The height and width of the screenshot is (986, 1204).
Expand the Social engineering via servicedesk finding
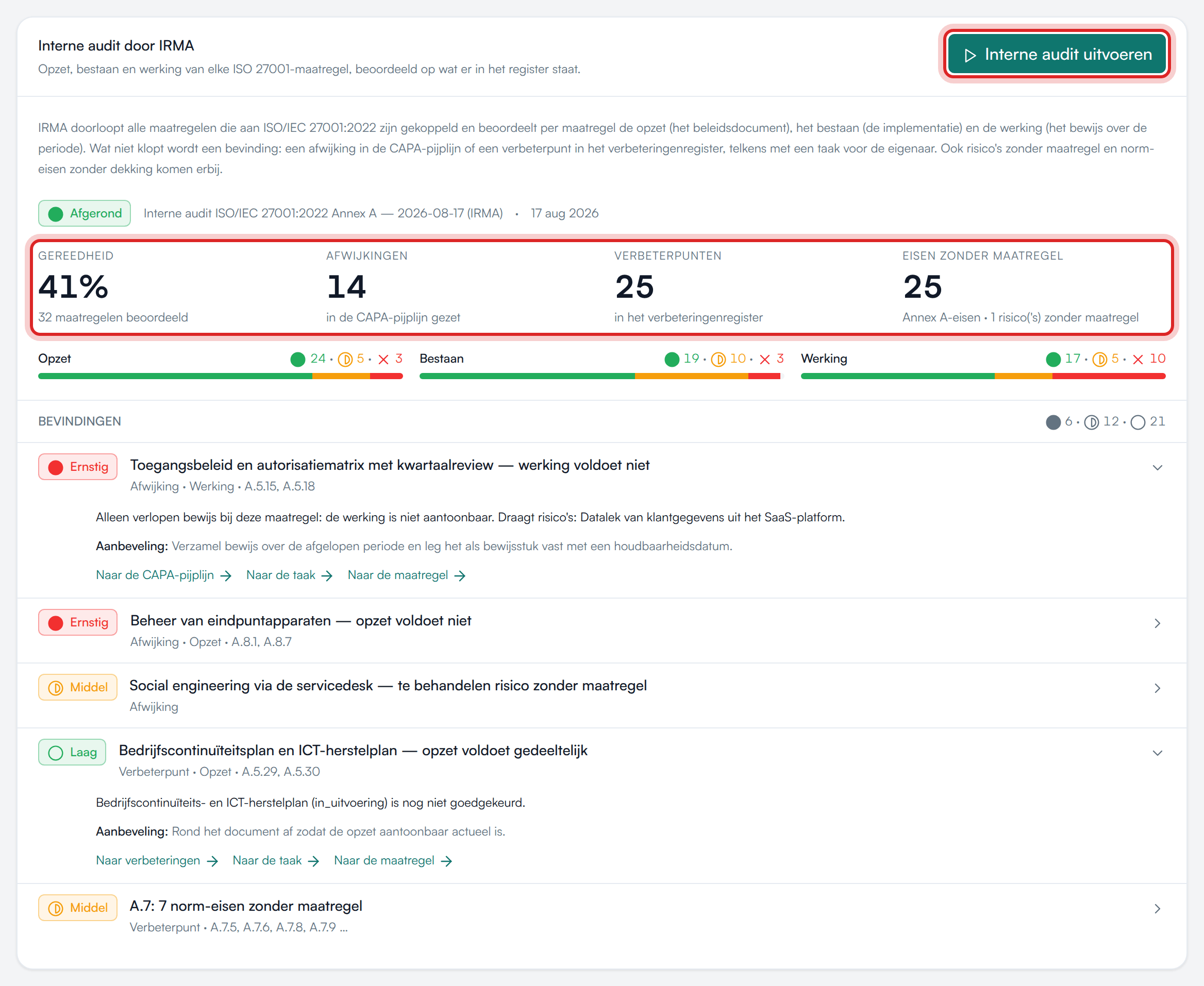click(x=1157, y=688)
